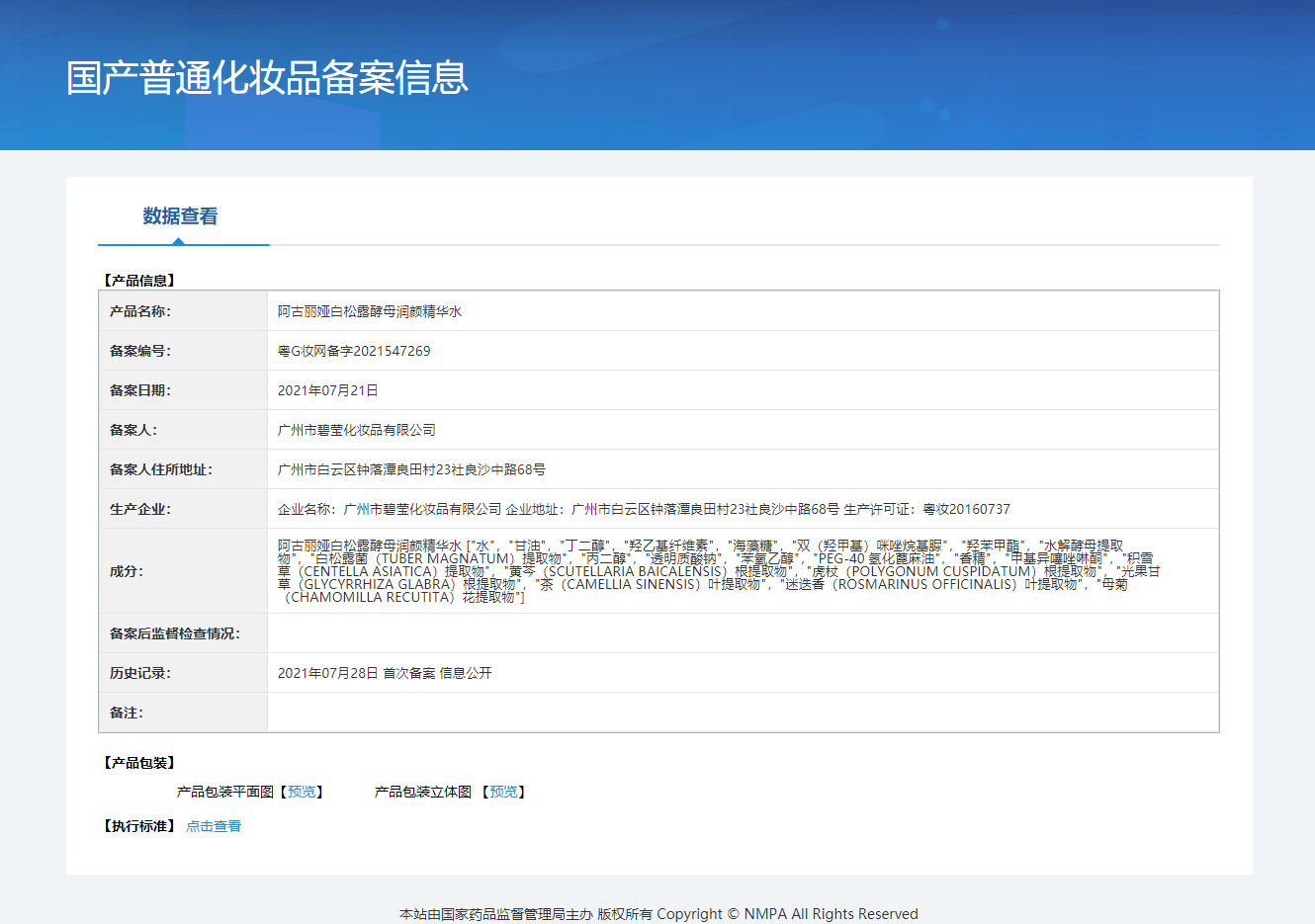Click the empty 备注 value cell
1315x924 pixels.
(x=742, y=713)
